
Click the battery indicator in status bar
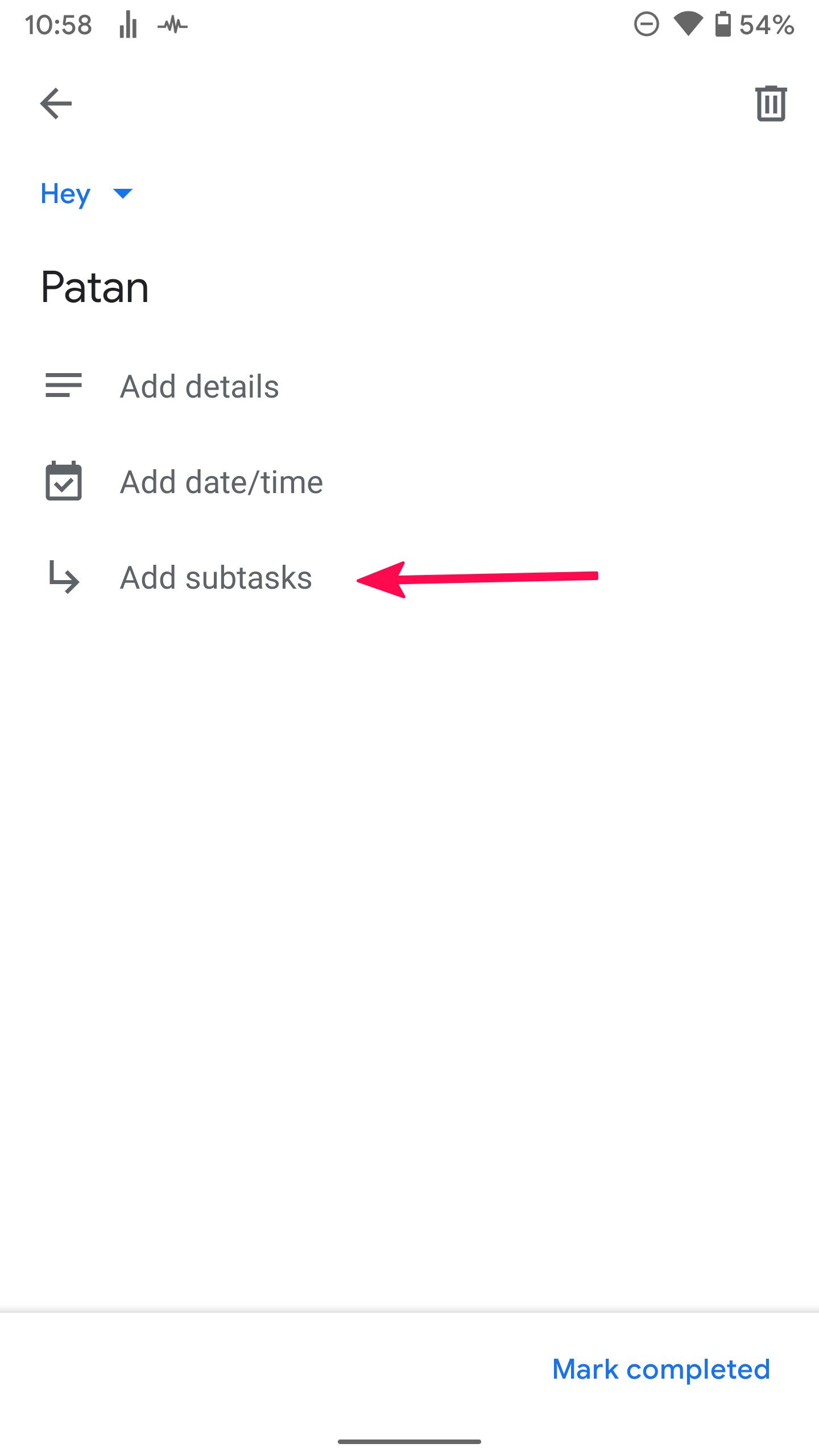(x=723, y=24)
